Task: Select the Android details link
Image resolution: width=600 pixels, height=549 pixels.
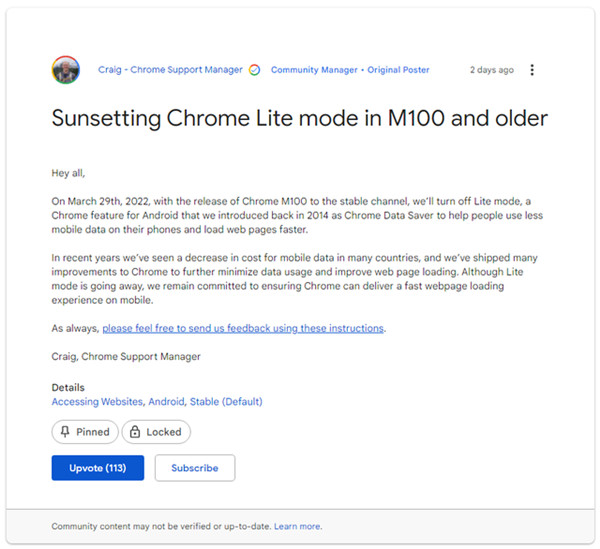Action: point(166,402)
